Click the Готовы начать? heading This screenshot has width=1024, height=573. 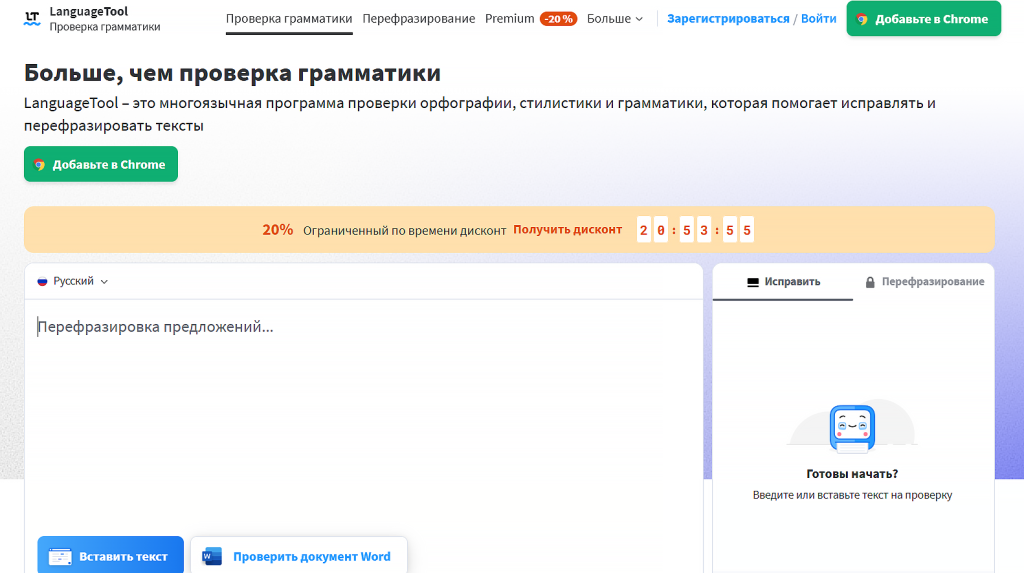852,474
